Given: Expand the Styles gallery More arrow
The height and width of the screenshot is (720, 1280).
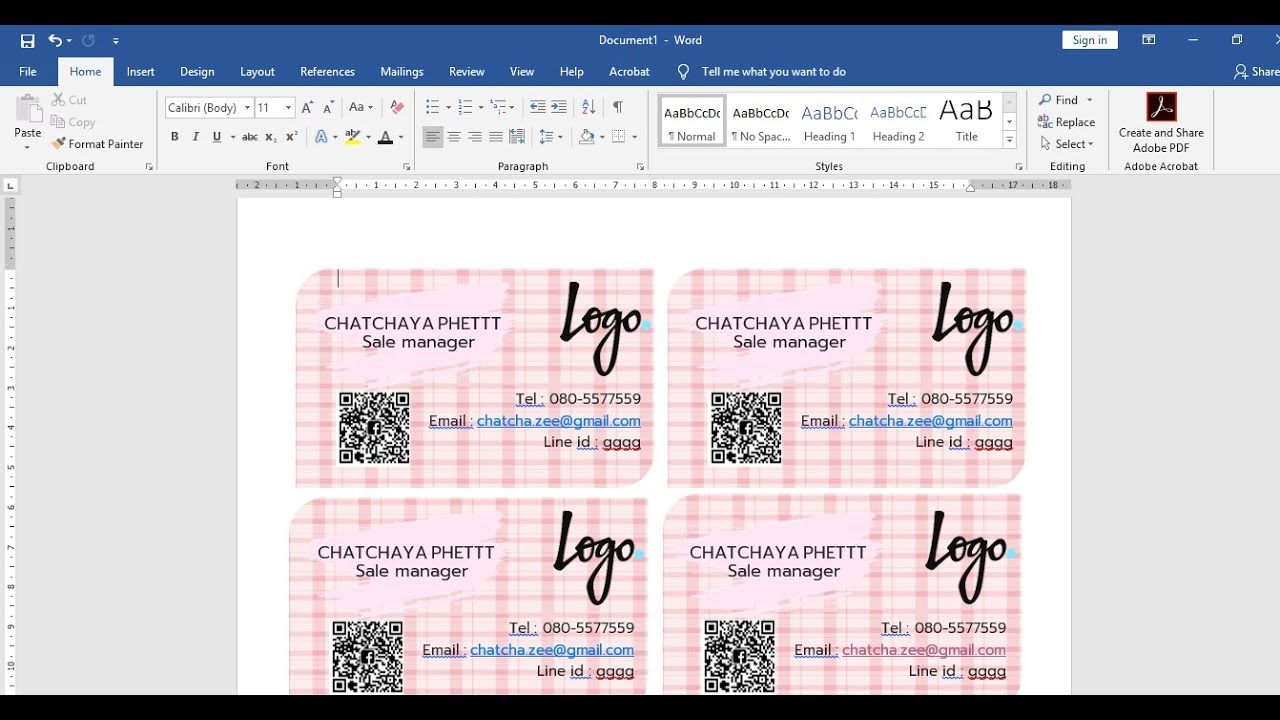Looking at the screenshot, I should click(1009, 141).
